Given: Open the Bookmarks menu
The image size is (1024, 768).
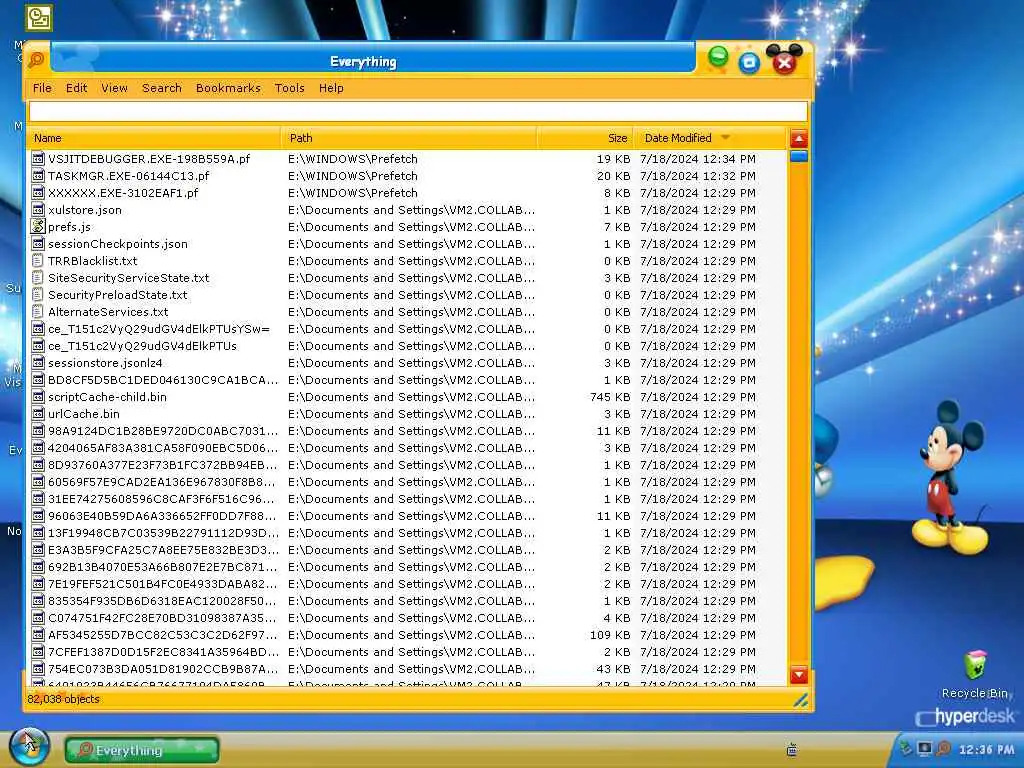Looking at the screenshot, I should click(228, 88).
